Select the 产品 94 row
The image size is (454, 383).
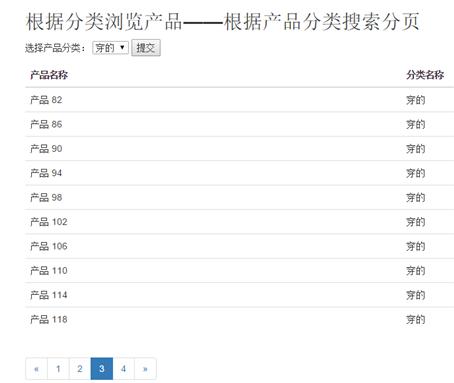(x=239, y=173)
